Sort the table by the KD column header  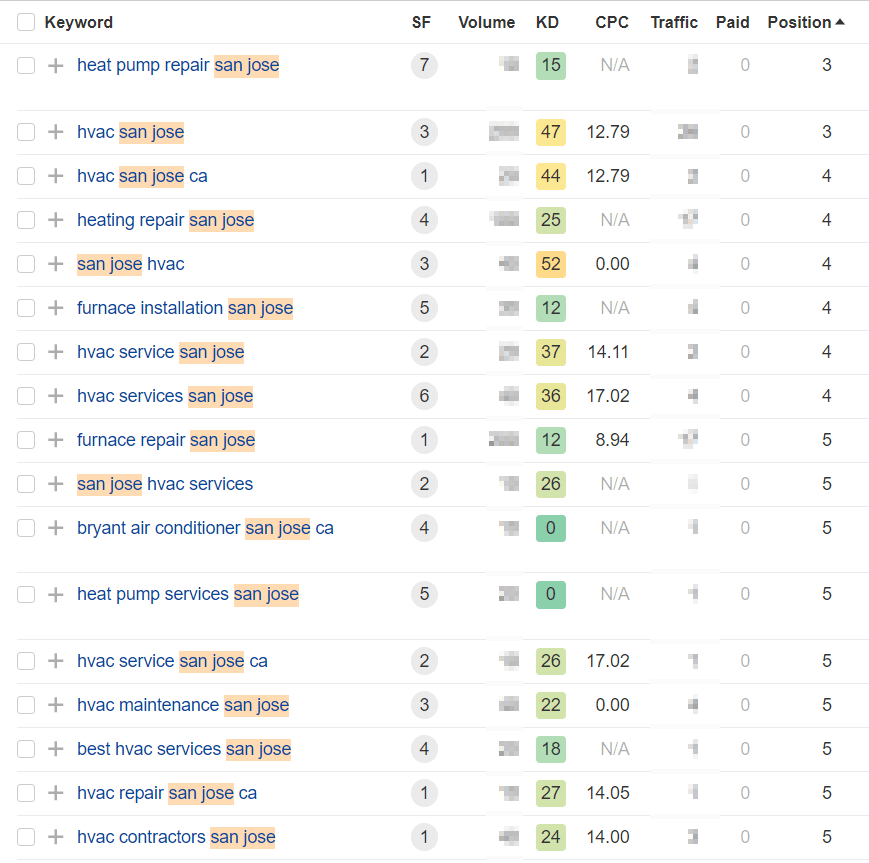coord(547,22)
